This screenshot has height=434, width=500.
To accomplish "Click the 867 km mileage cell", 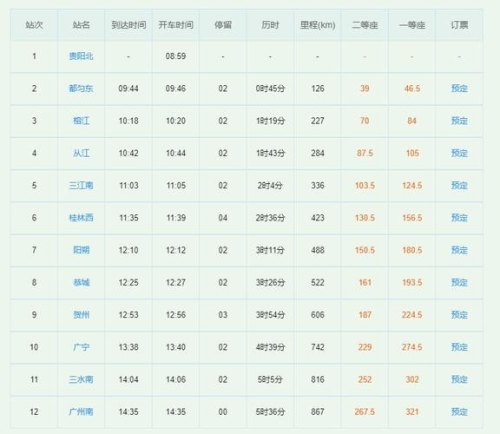I will tap(317, 412).
